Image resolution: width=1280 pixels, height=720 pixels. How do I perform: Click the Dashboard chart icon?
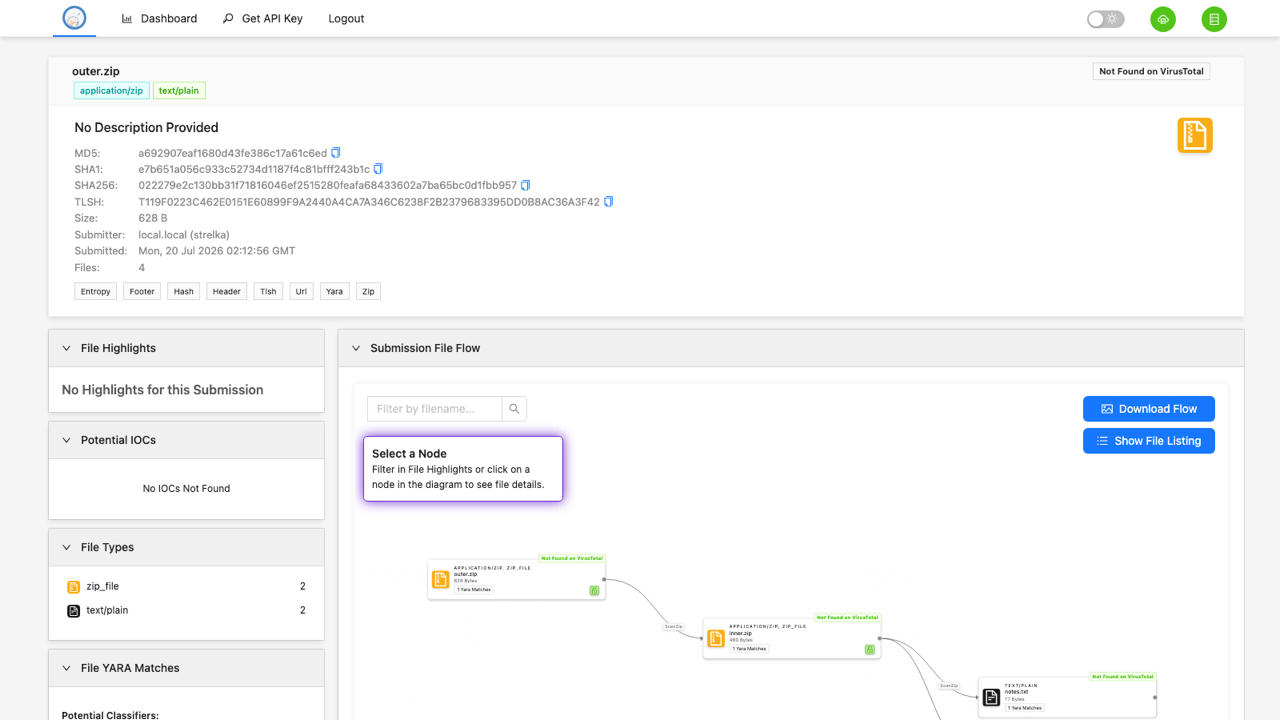tap(127, 18)
